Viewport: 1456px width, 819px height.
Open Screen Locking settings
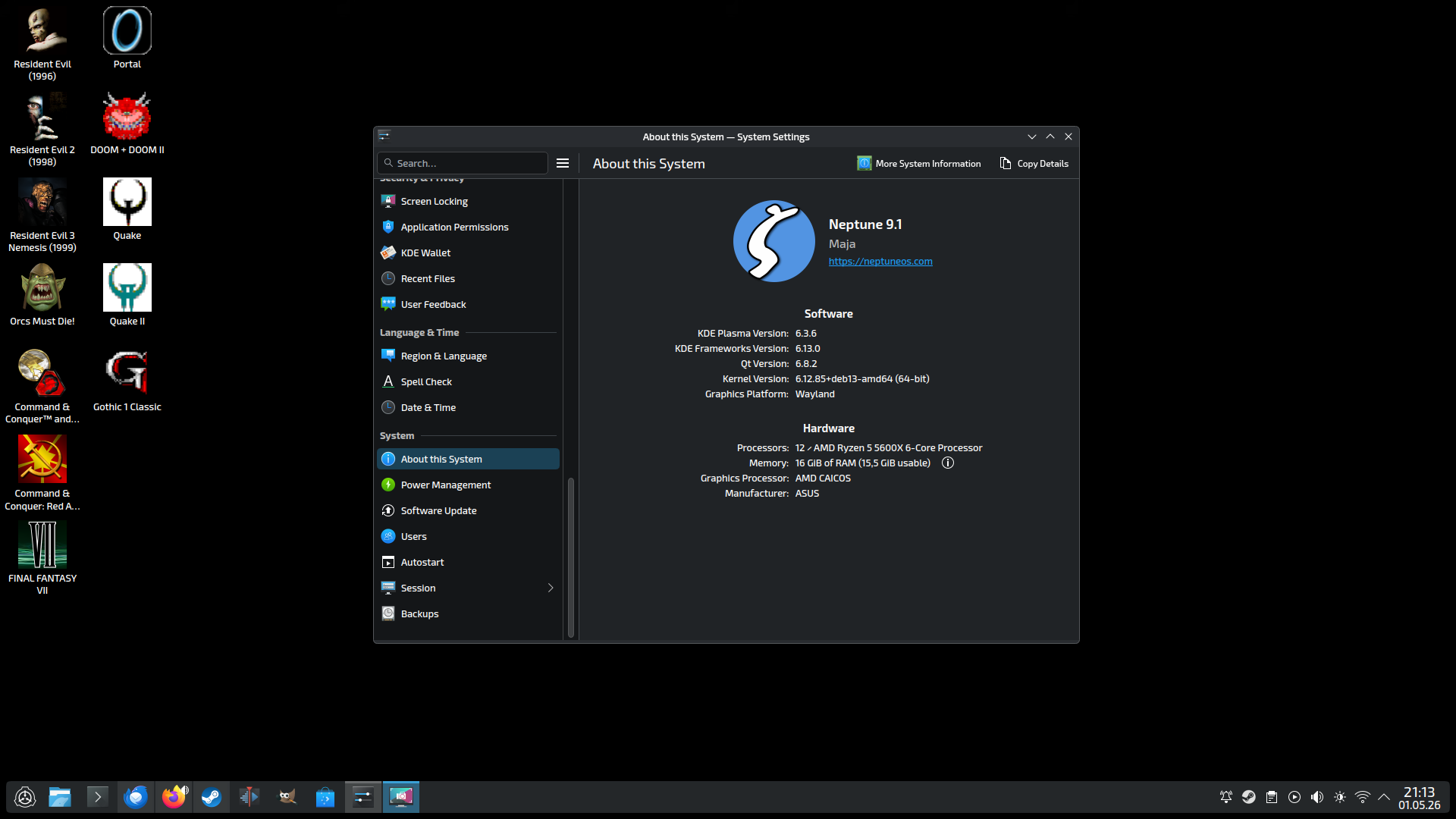(x=468, y=201)
